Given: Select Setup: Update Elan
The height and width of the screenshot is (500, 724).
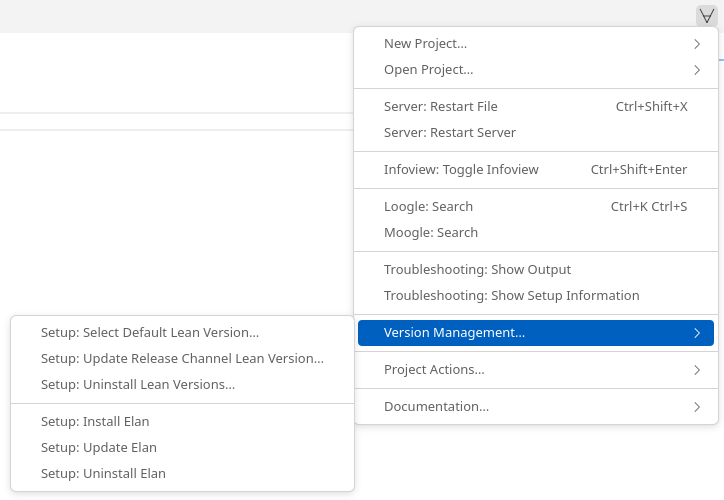Looking at the screenshot, I should coord(182,447).
